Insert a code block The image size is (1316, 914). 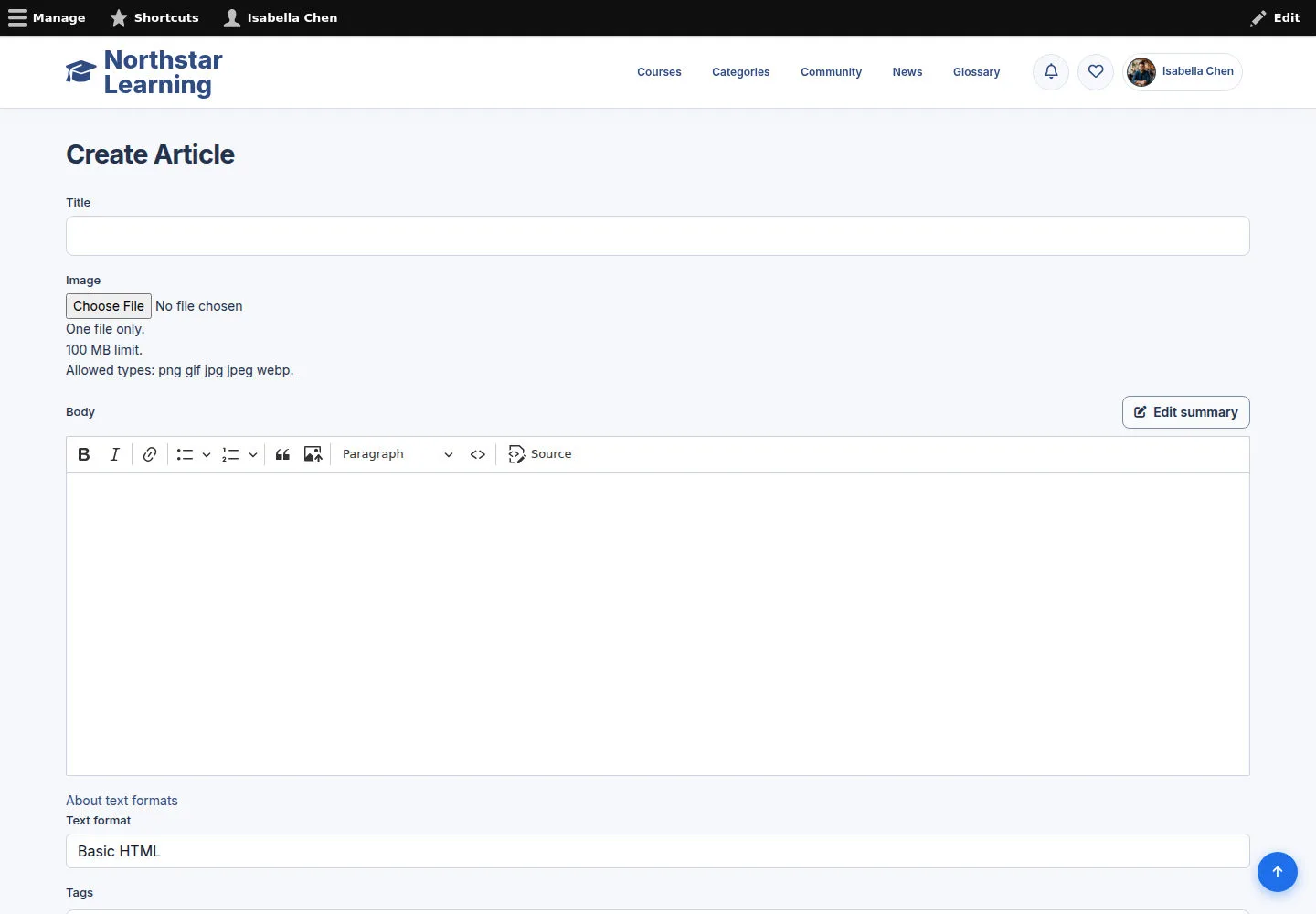(478, 454)
